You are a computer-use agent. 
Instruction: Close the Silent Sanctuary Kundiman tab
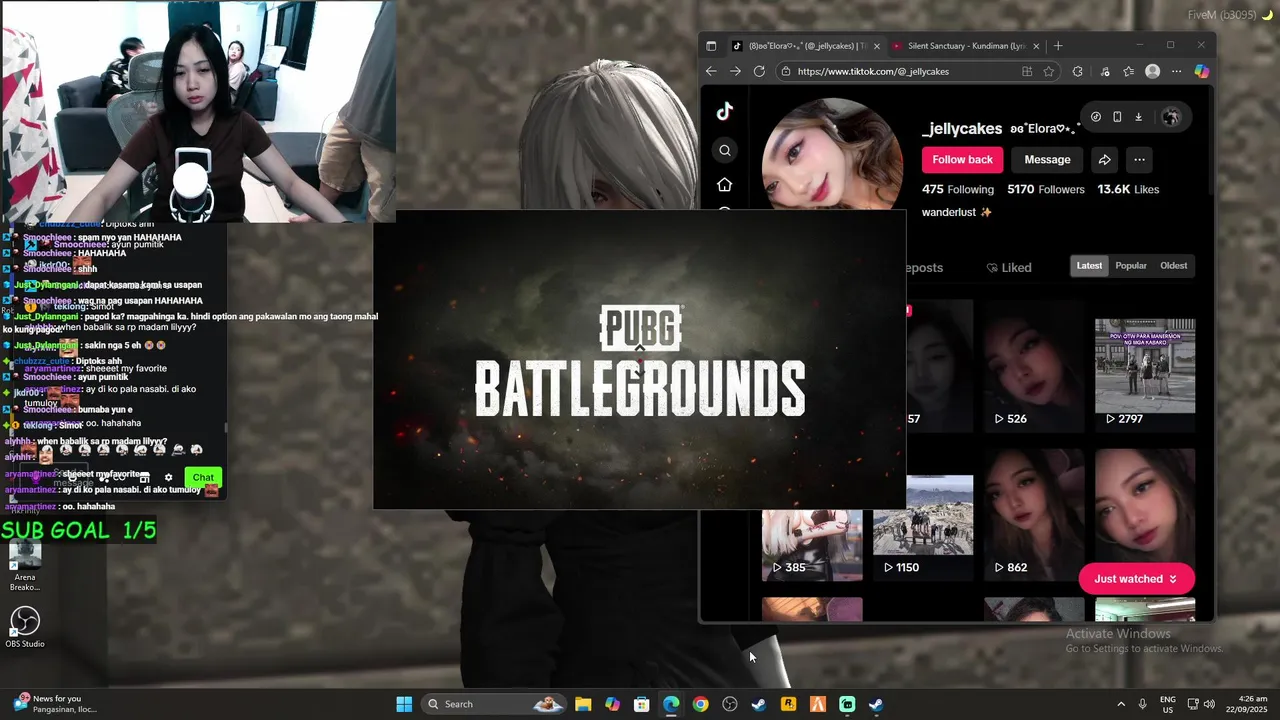tap(1036, 46)
